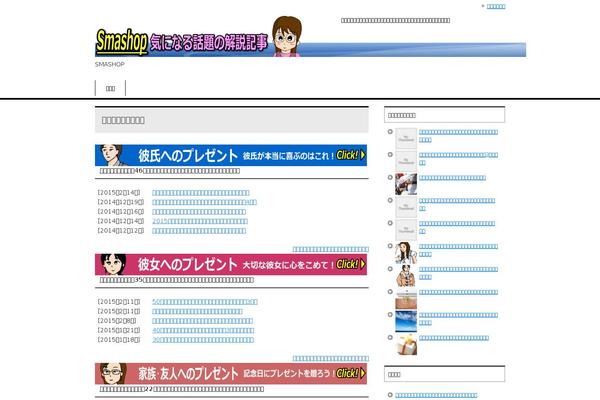Screen dimensions: 600x400
Task: Open the 2015-2-11 link starting with 50
Action: [x=205, y=302]
